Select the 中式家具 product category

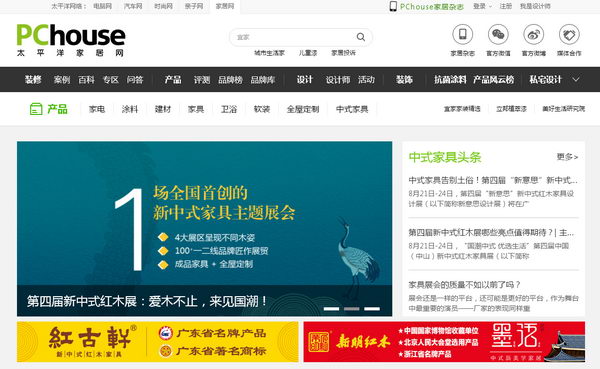pos(352,109)
